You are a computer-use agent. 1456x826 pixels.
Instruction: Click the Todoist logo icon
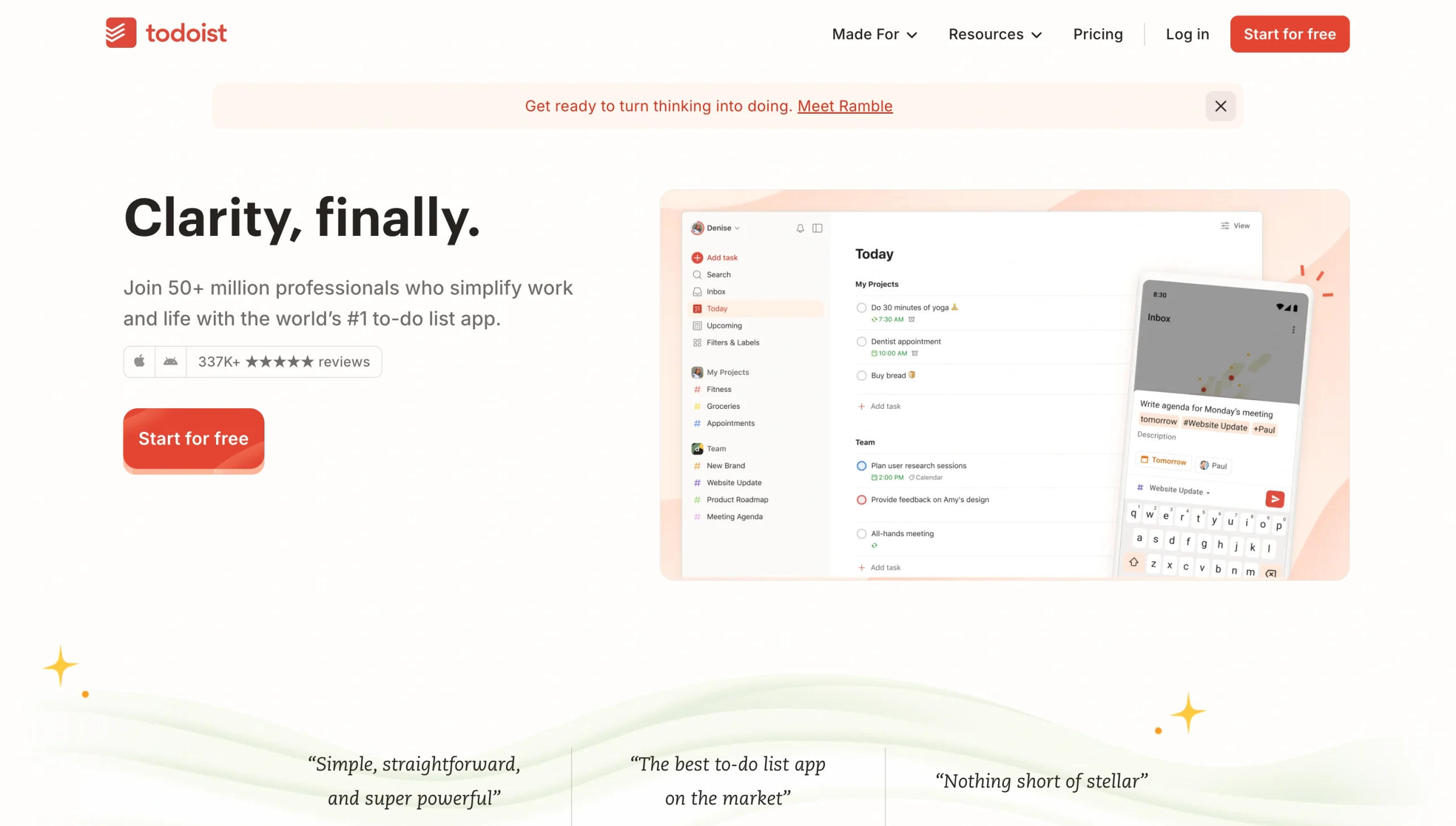tap(121, 33)
